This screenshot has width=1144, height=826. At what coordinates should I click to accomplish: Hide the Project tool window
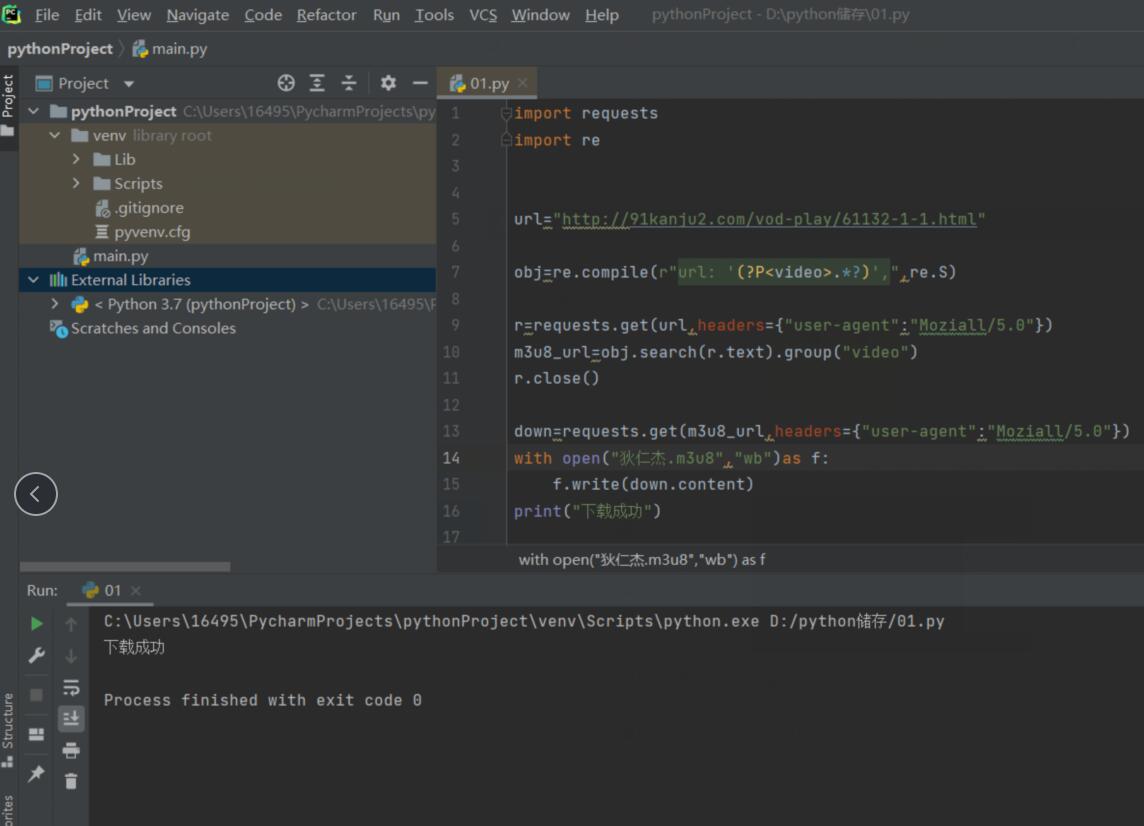420,83
